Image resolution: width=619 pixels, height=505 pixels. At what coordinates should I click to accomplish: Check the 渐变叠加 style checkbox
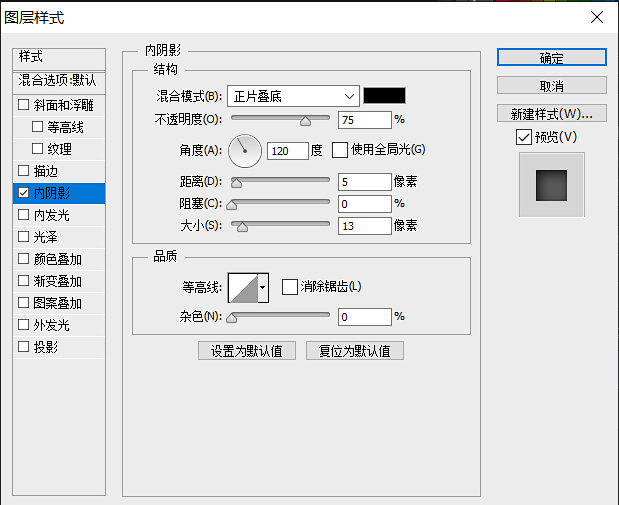tap(23, 281)
